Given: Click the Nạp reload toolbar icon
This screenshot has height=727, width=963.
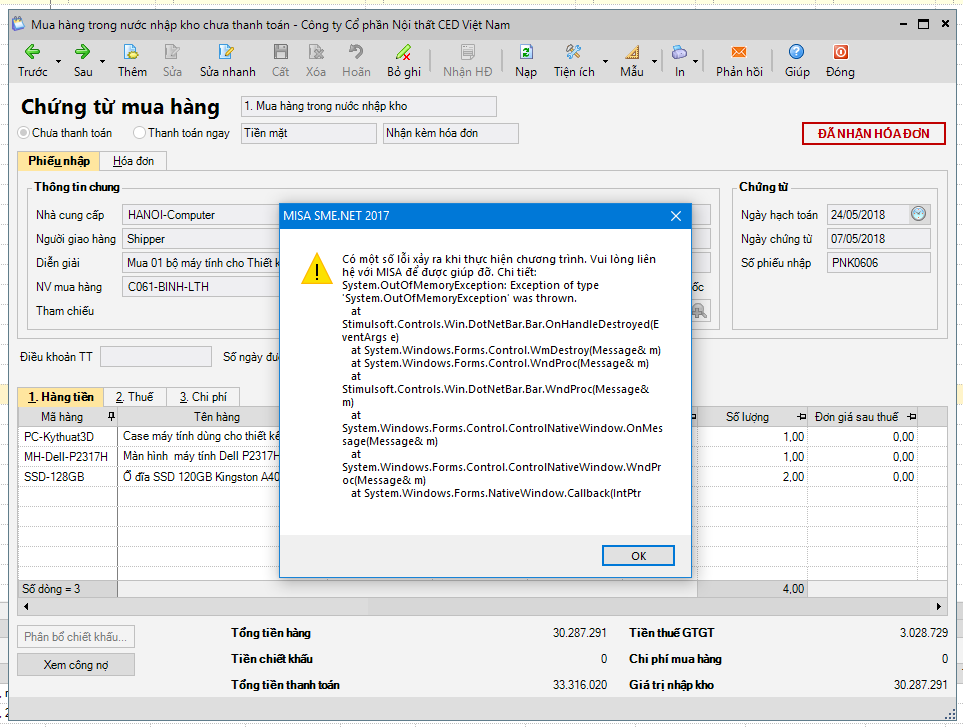Looking at the screenshot, I should tap(526, 52).
